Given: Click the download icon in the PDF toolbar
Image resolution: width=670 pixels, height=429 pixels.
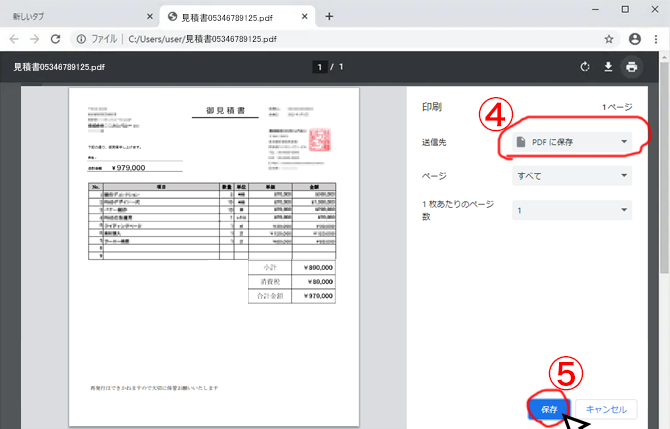Looking at the screenshot, I should [x=608, y=67].
